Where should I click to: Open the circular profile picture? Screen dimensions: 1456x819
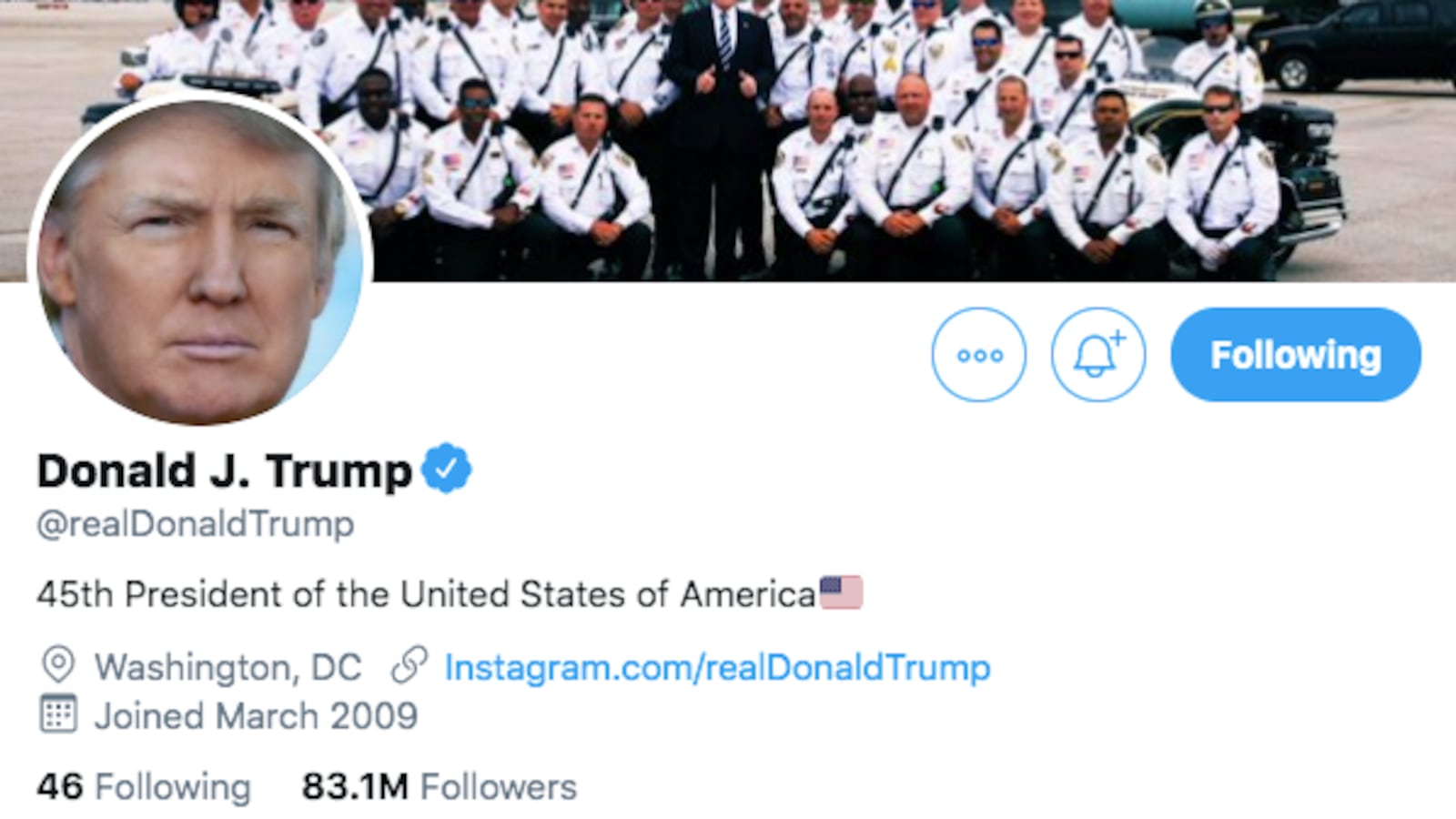[200, 259]
